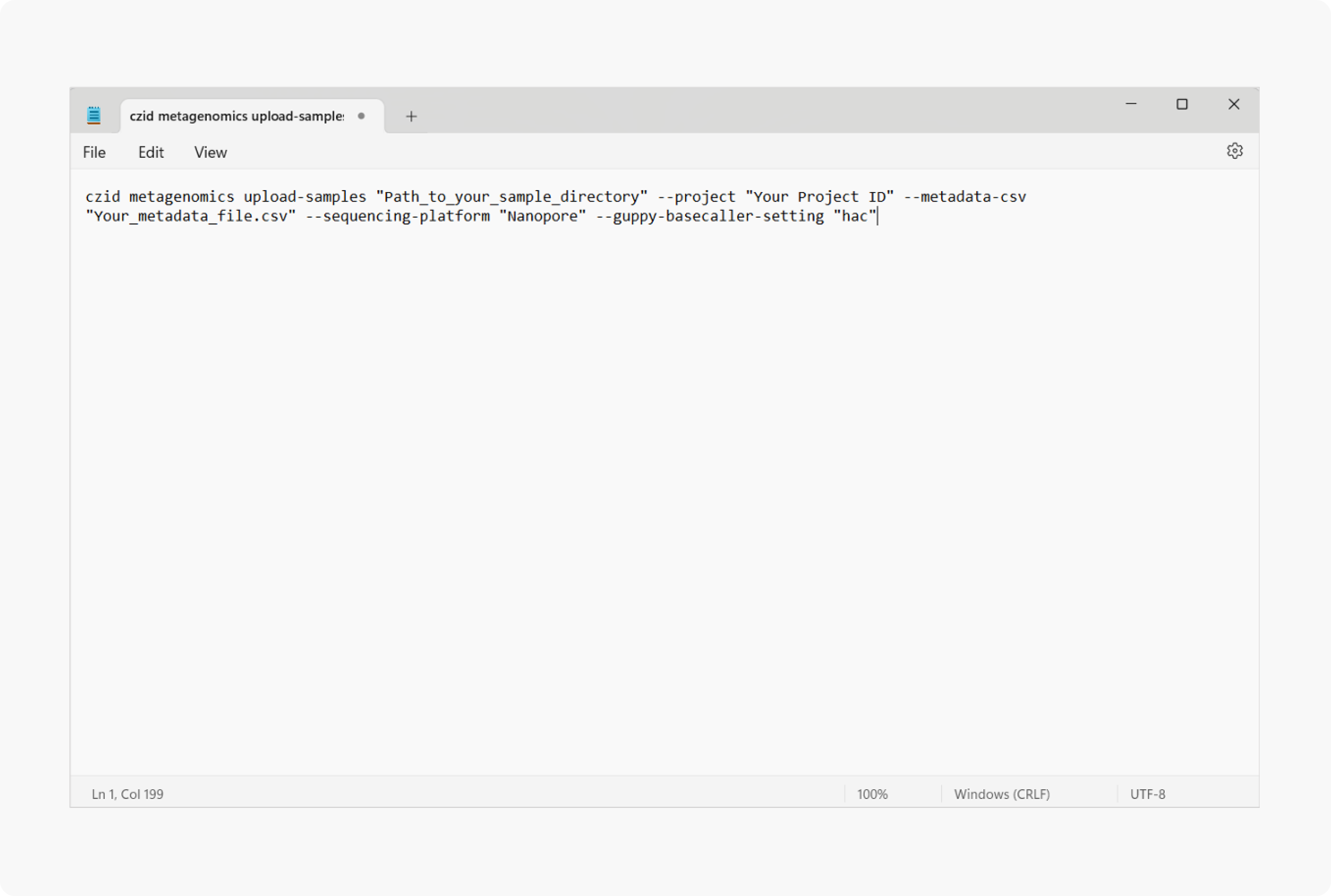Image resolution: width=1331 pixels, height=896 pixels.
Task: Add a new tab with plus button
Action: pyautogui.click(x=411, y=117)
